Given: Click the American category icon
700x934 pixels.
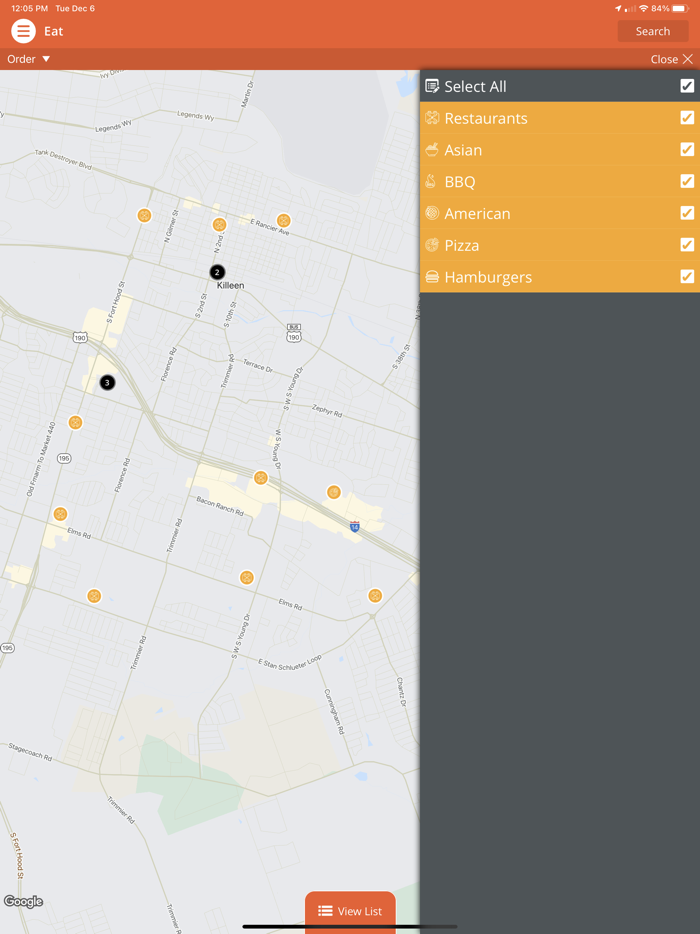Looking at the screenshot, I should pyautogui.click(x=432, y=213).
